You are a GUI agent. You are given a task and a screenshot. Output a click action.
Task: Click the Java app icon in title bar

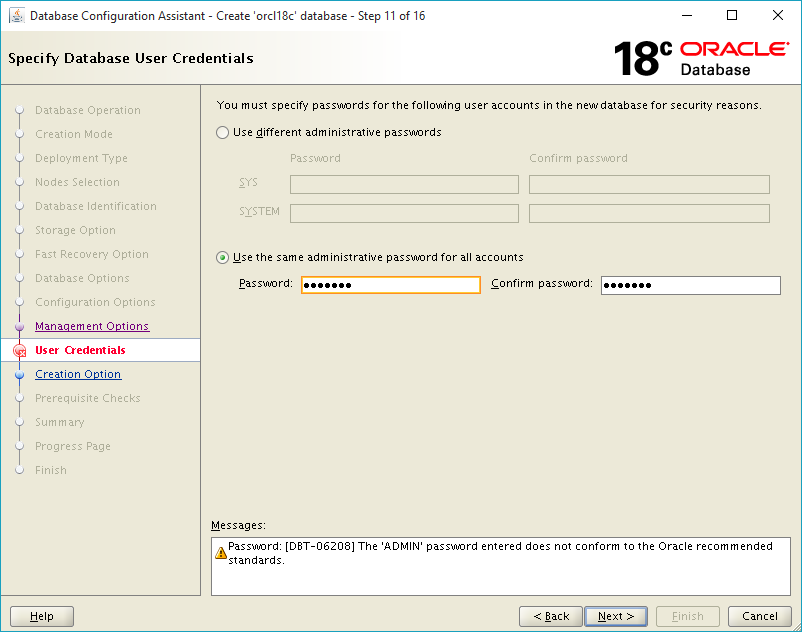pos(16,16)
